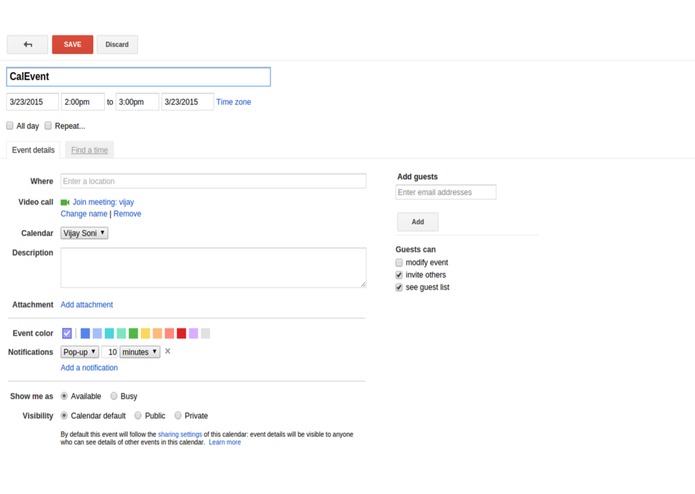Image resolution: width=695 pixels, height=494 pixels.
Task: Open the minutes unit dropdown
Action: [140, 352]
